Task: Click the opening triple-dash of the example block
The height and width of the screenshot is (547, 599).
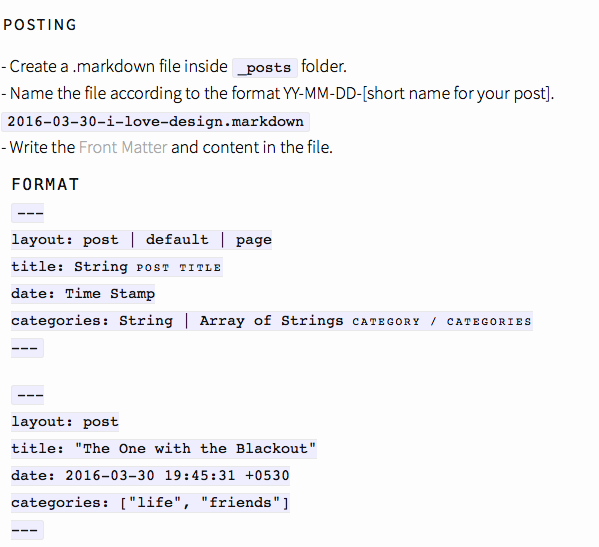Action: (x=28, y=395)
